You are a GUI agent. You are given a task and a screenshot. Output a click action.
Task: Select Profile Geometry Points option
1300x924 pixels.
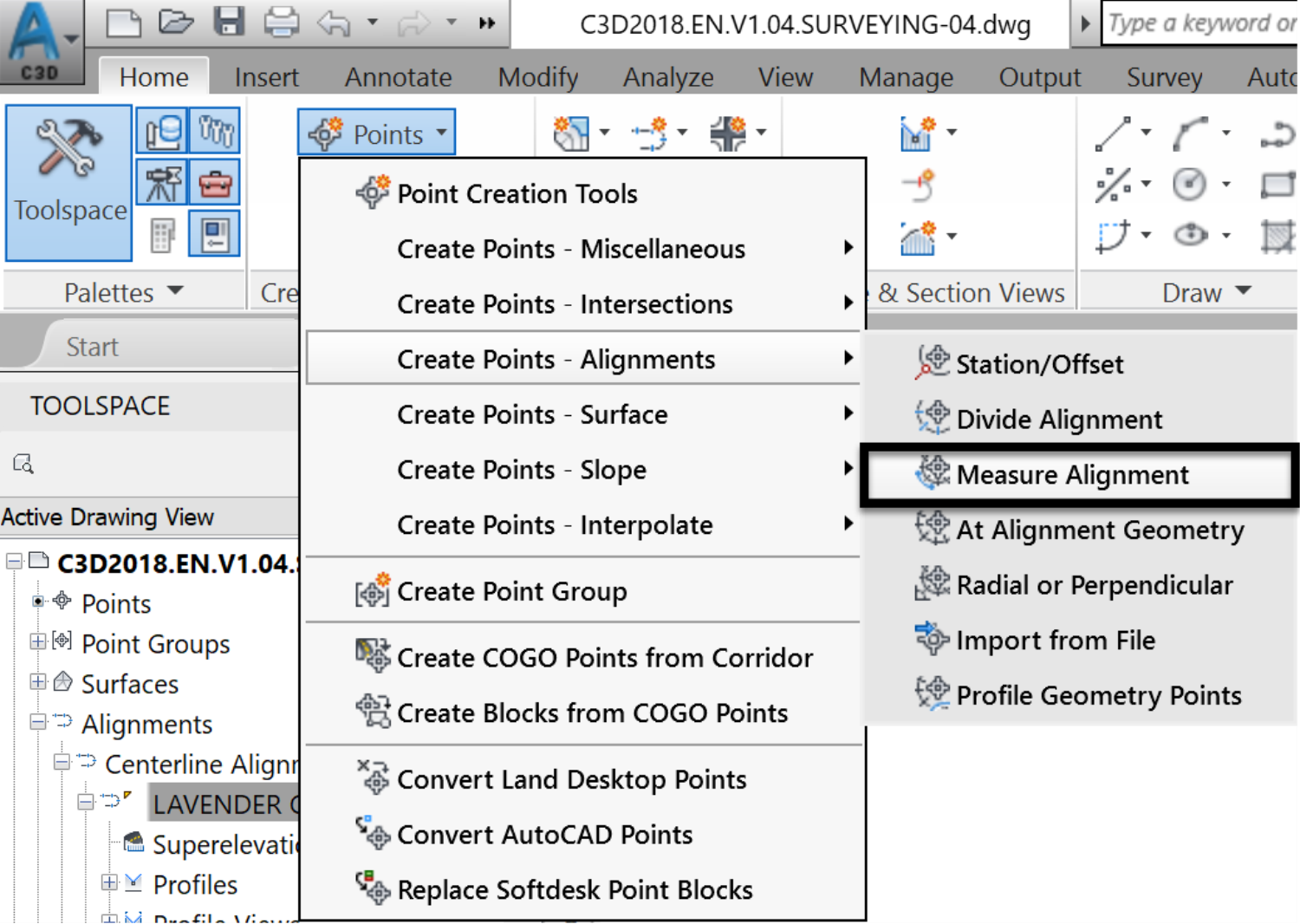point(1079,695)
